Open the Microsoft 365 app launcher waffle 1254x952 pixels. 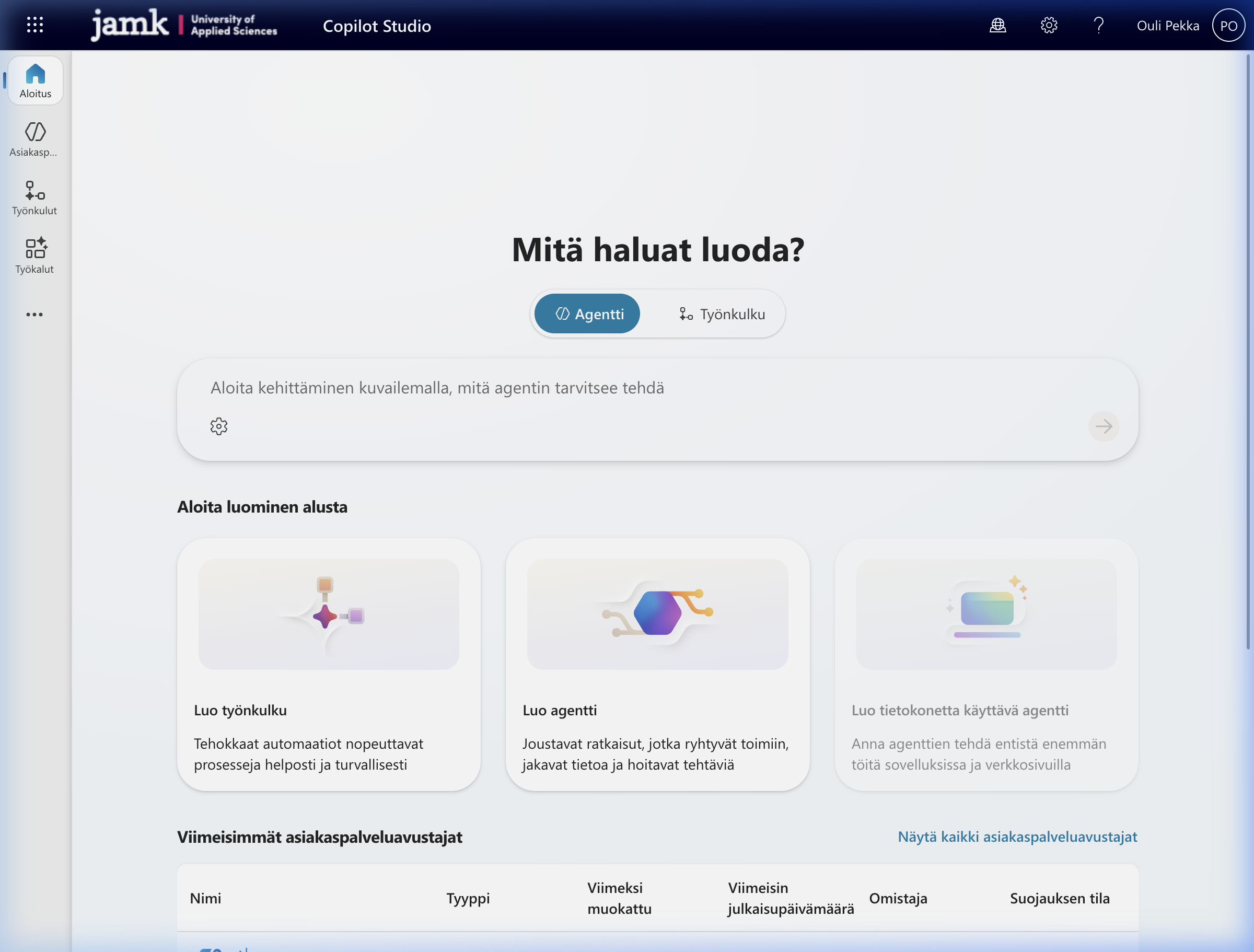click(x=34, y=25)
